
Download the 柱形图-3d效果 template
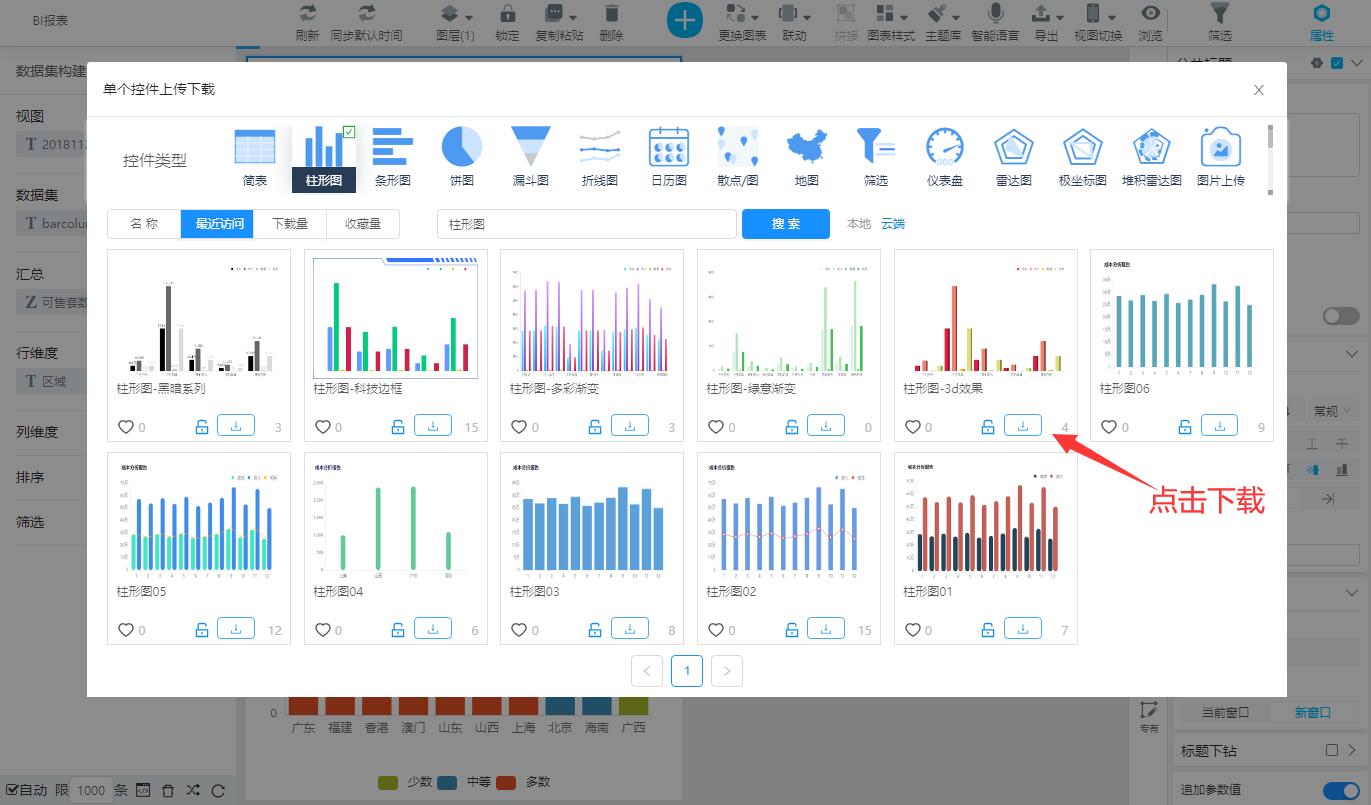click(1023, 426)
